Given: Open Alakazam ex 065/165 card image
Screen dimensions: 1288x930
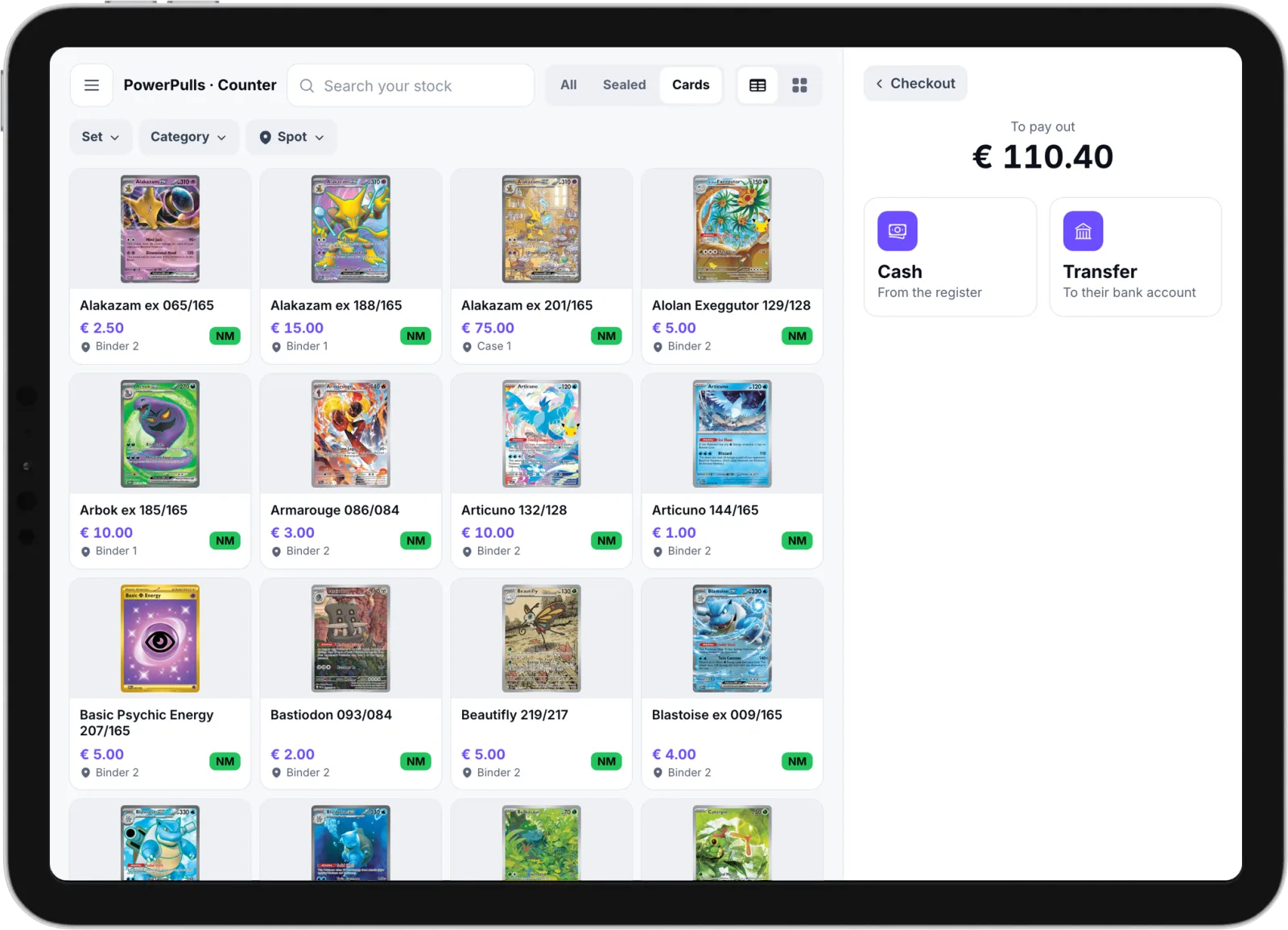Looking at the screenshot, I should (160, 229).
